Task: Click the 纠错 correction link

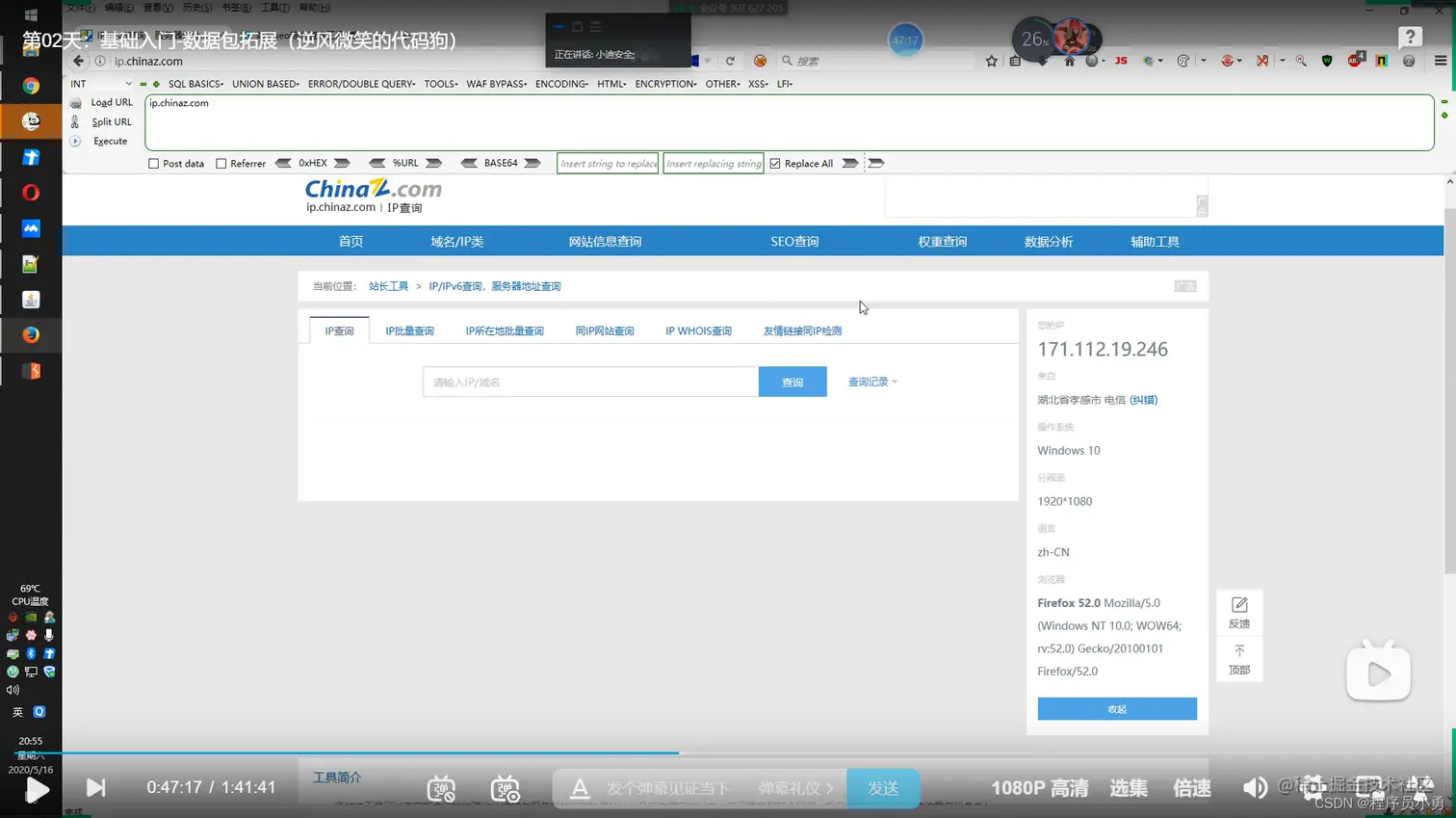Action: click(x=1144, y=400)
